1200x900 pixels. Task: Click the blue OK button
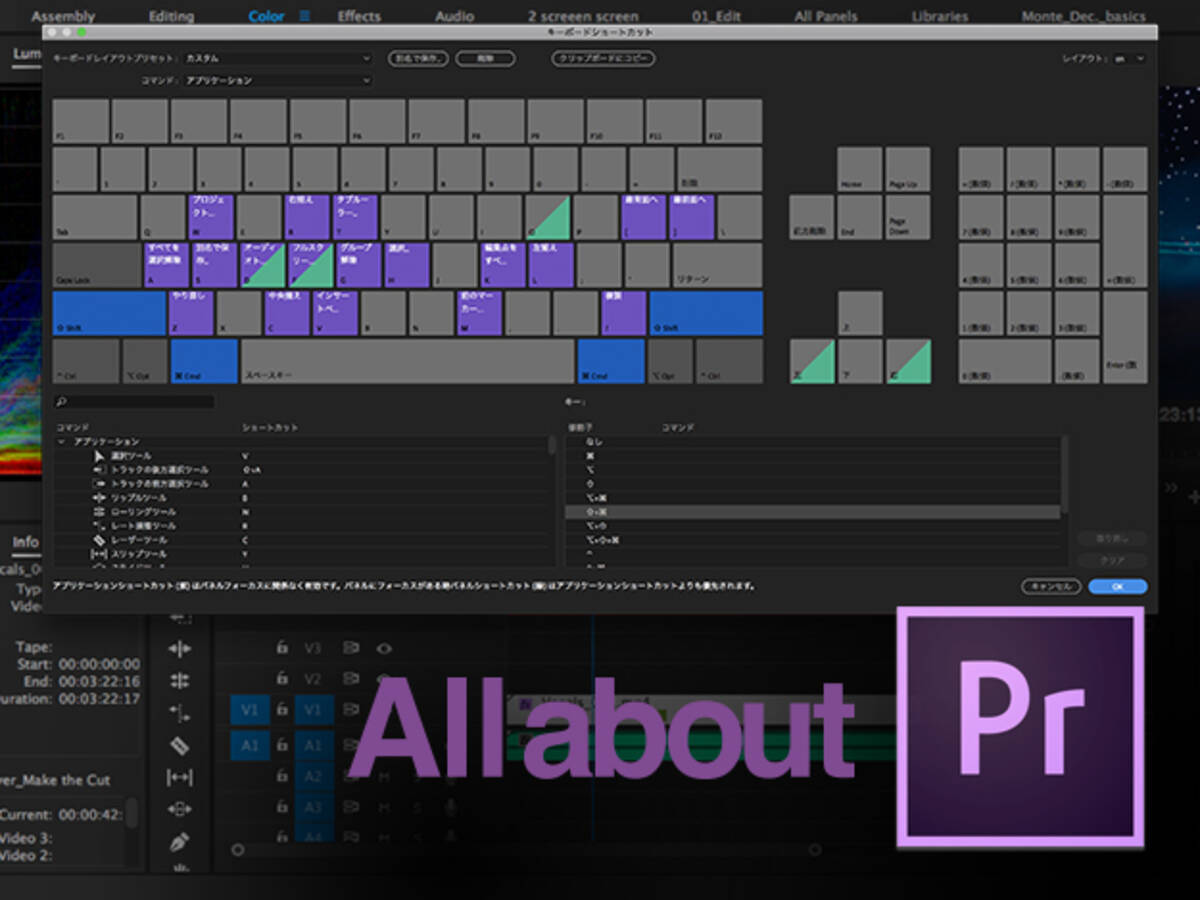(1117, 587)
